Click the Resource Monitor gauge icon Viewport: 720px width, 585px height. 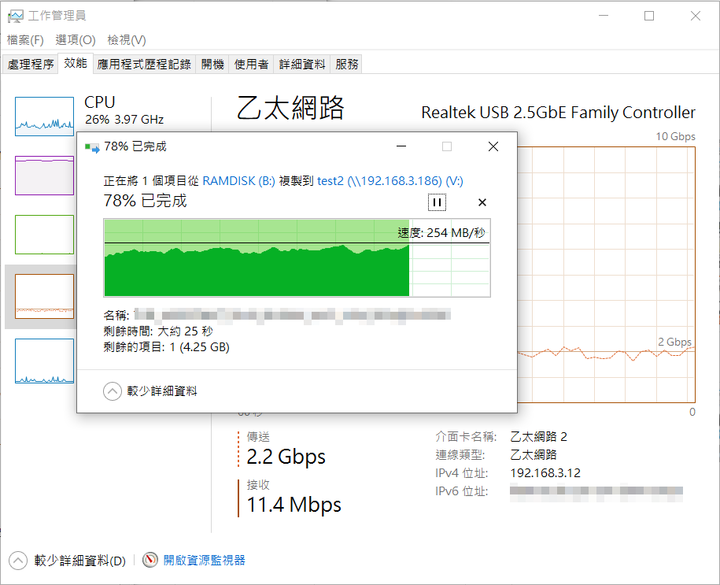[150, 560]
